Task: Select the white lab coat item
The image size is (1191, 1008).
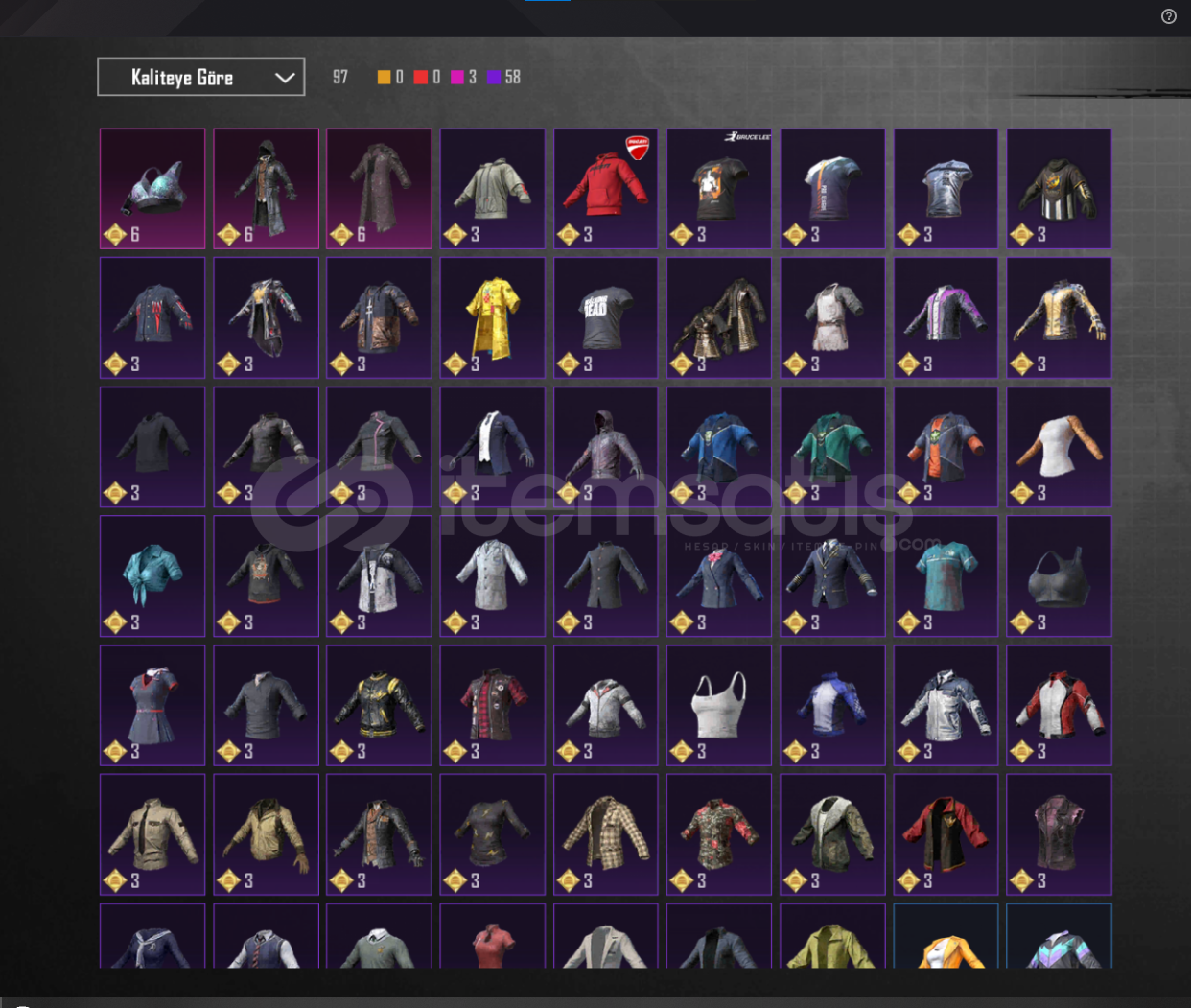Action: click(492, 576)
